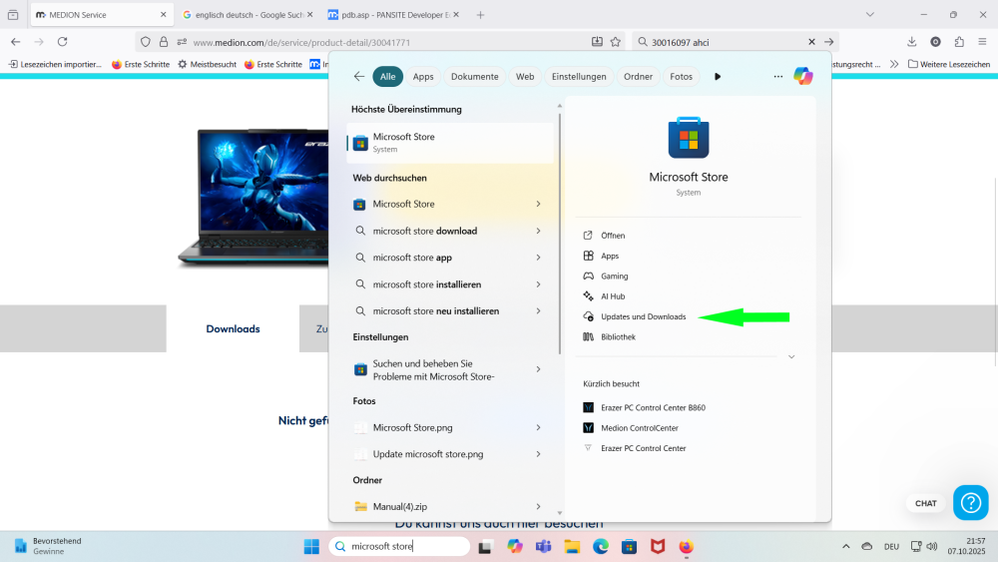Click the Downloads tab on Medion page
Image resolution: width=998 pixels, height=562 pixels.
point(233,329)
